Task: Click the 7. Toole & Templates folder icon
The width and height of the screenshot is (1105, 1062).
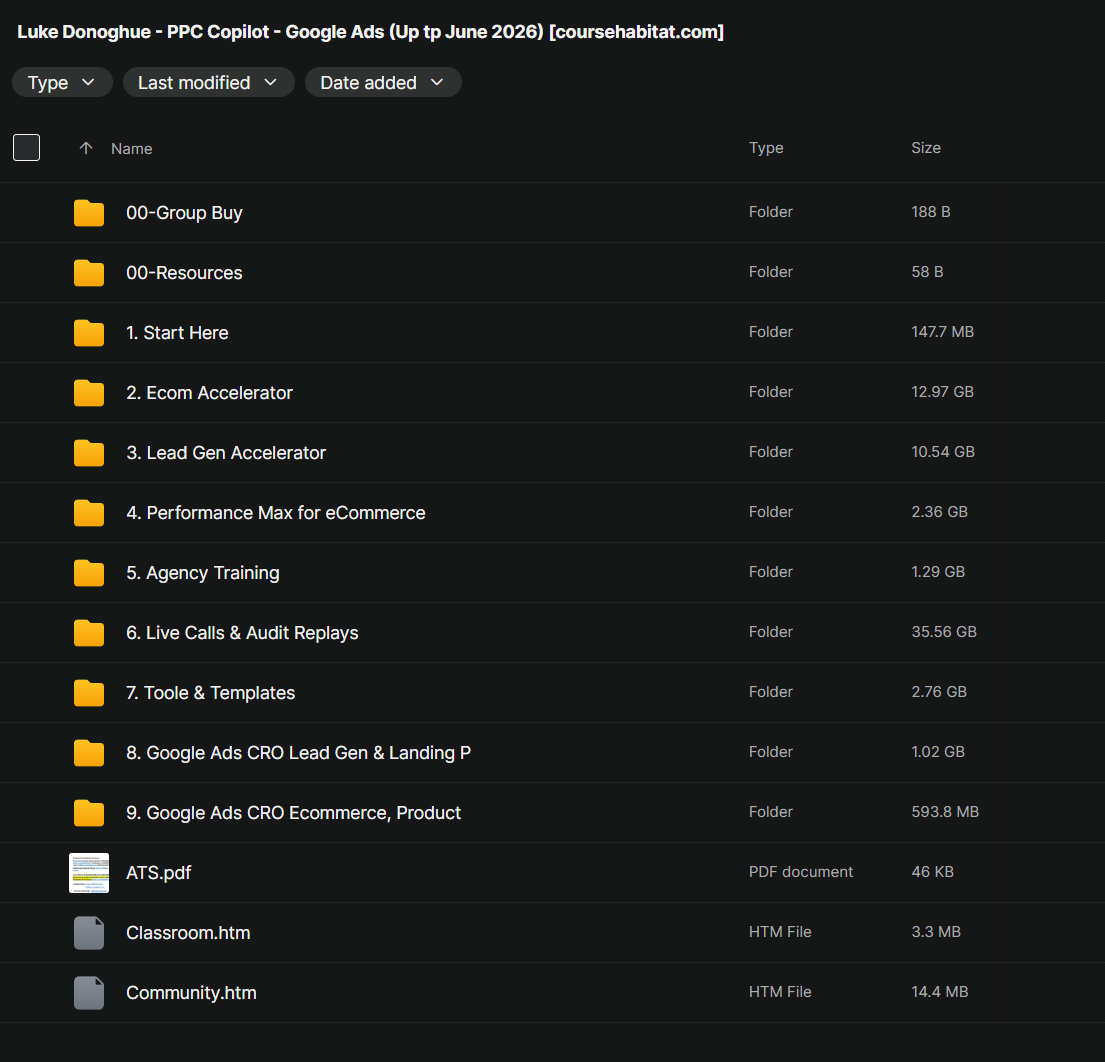Action: pyautogui.click(x=89, y=692)
